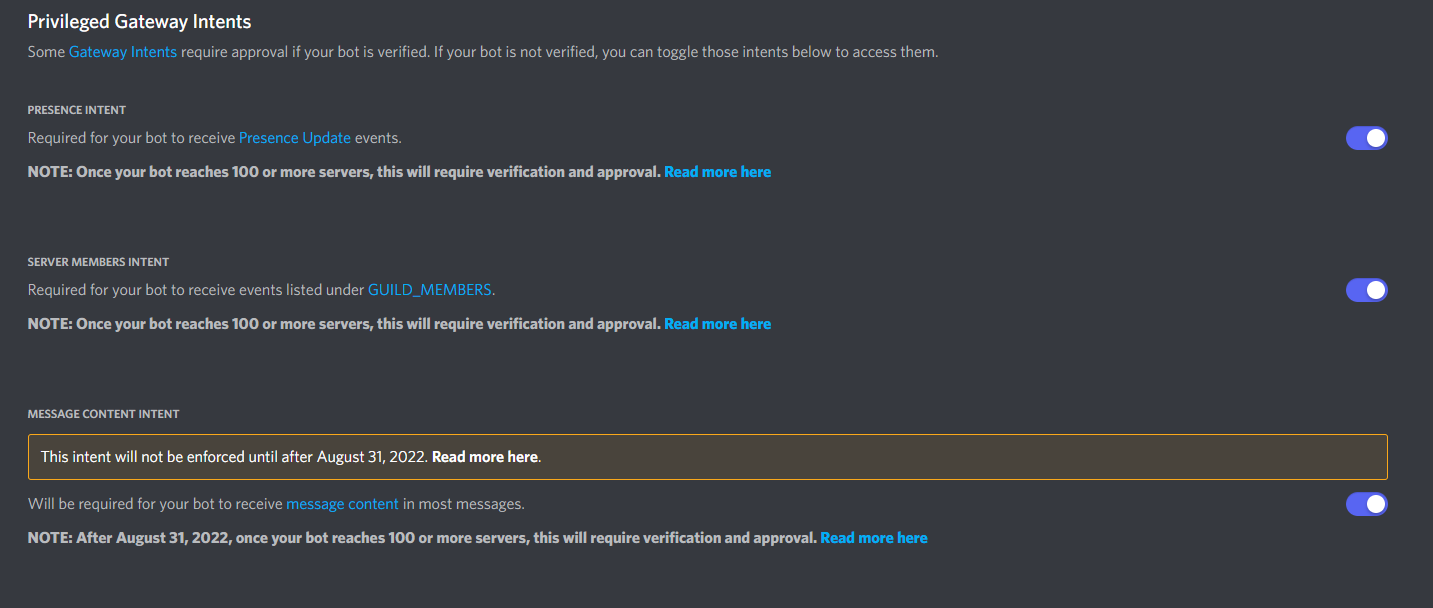Click the SERVER MEMBERS INTENT section label
The width and height of the screenshot is (1433, 608).
99,262
